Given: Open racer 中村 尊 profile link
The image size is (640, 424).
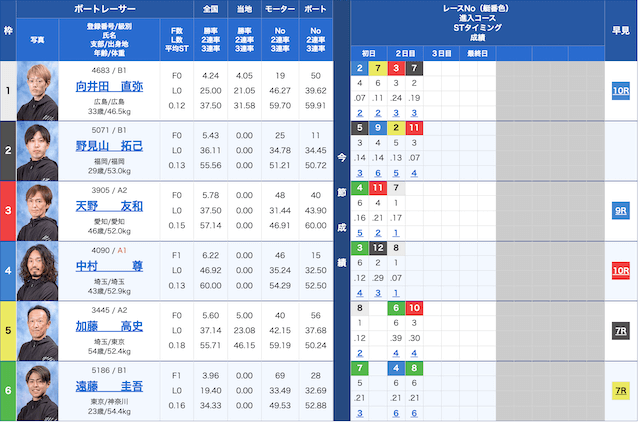Looking at the screenshot, I should [x=109, y=266].
